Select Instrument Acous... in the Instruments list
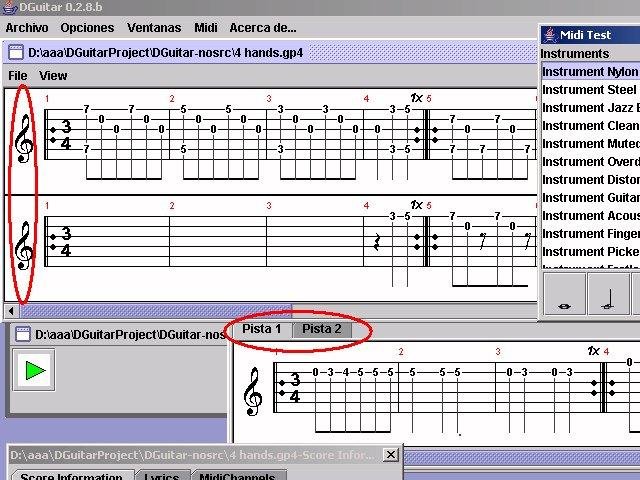 coord(591,216)
